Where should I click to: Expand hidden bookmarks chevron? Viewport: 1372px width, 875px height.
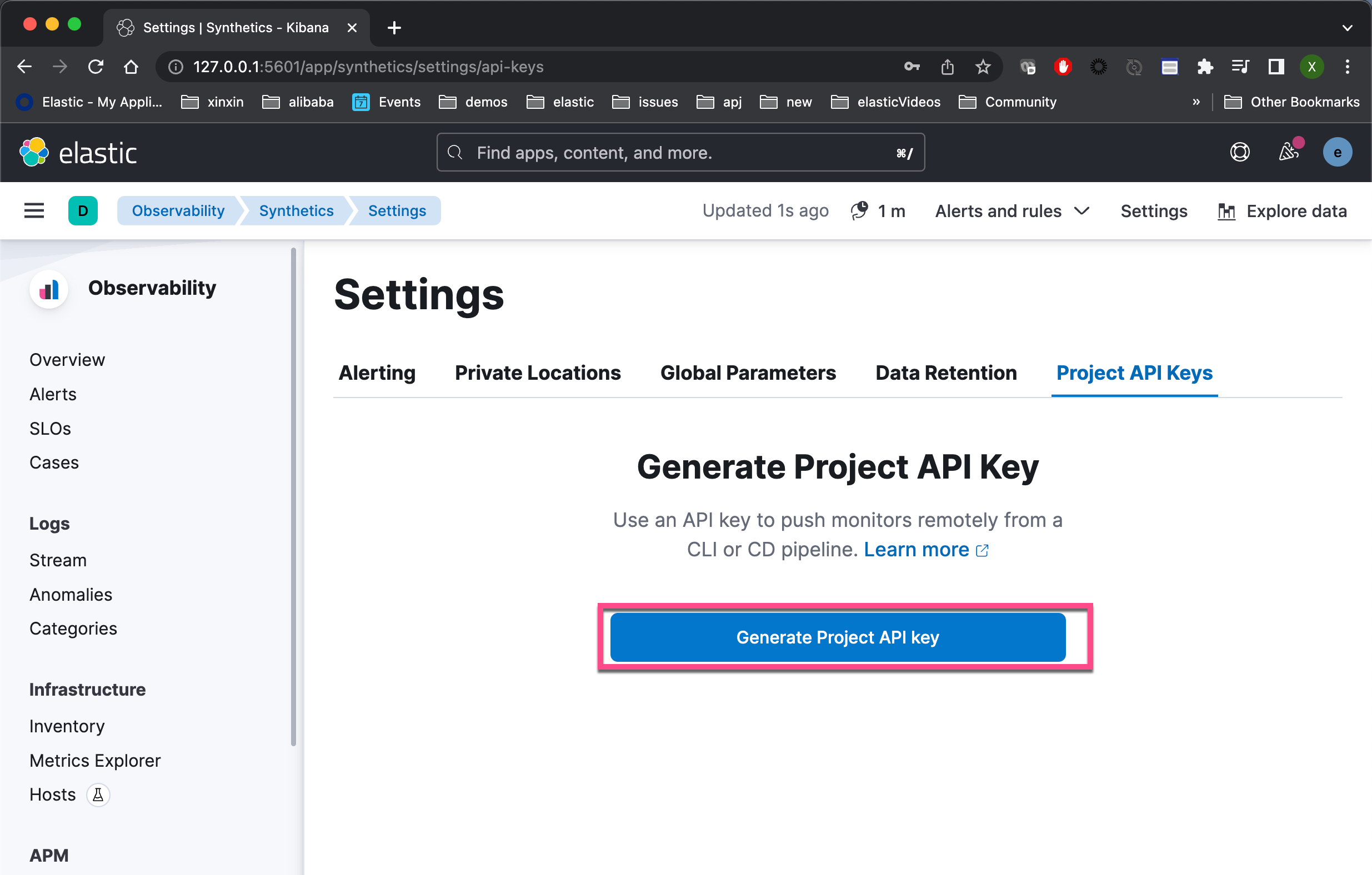pos(1196,102)
